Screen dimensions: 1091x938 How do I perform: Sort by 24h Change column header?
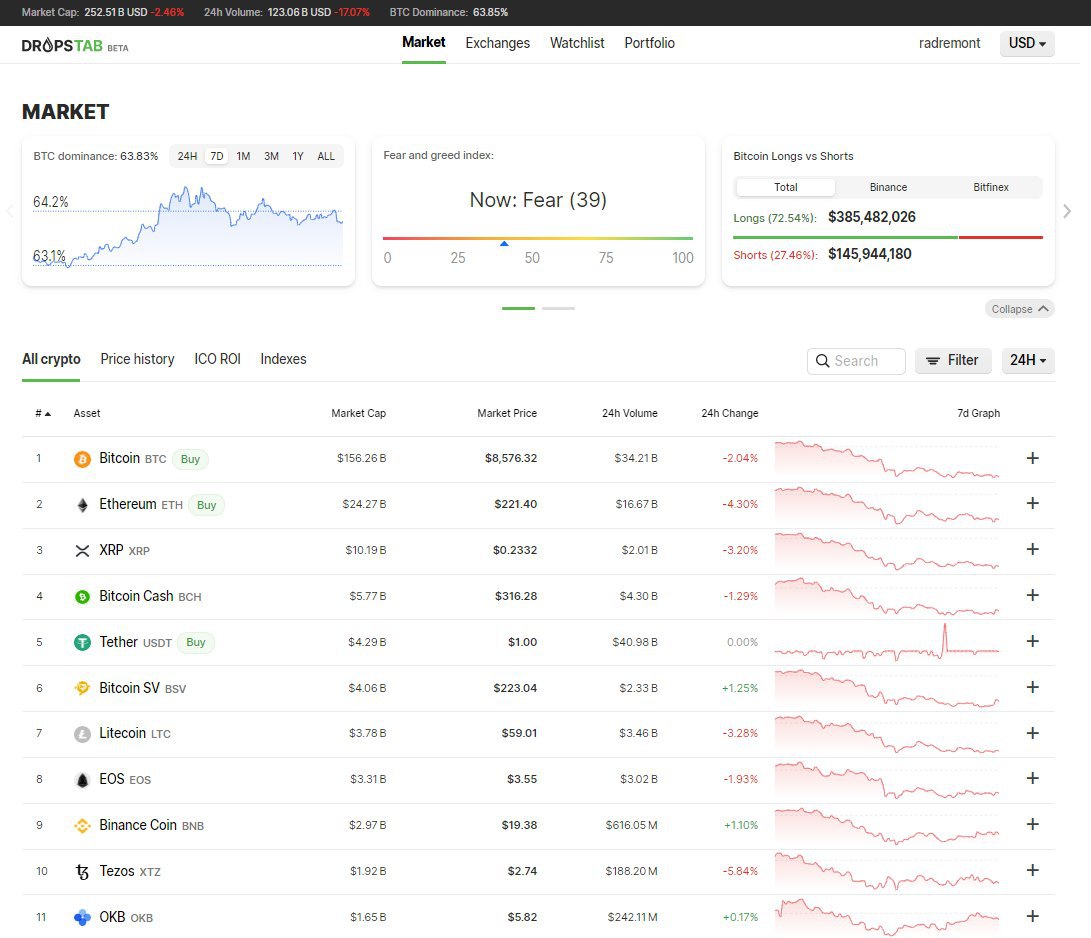729,413
